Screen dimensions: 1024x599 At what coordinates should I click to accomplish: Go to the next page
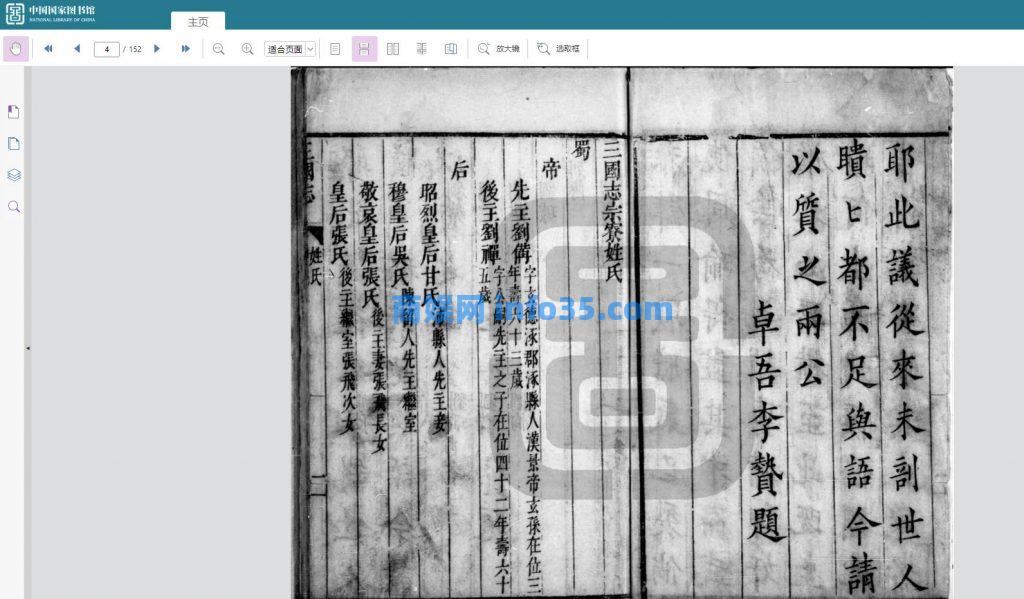[x=157, y=48]
